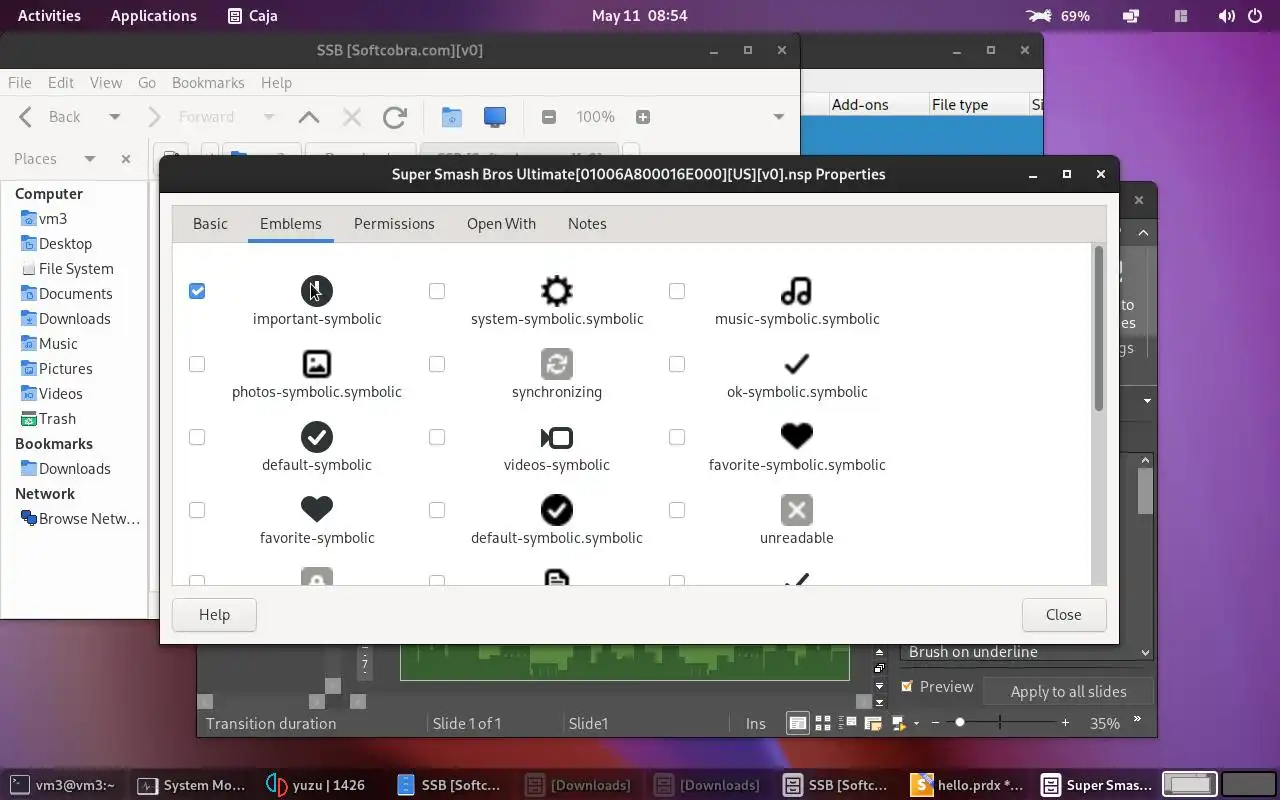This screenshot has height=800, width=1280.
Task: Open the Go menu in Caja
Action: [147, 83]
